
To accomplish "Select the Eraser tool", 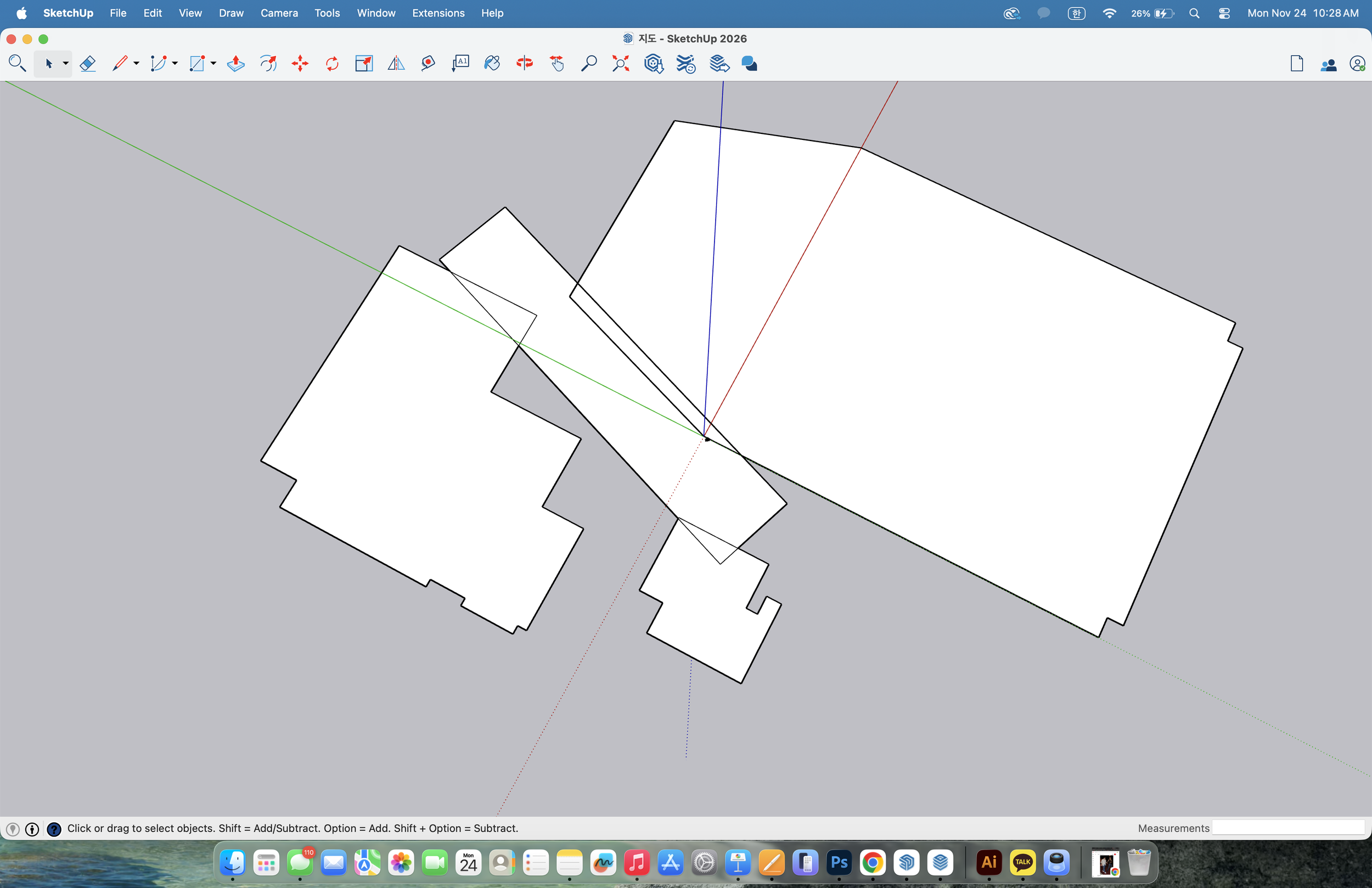I will pyautogui.click(x=88, y=64).
